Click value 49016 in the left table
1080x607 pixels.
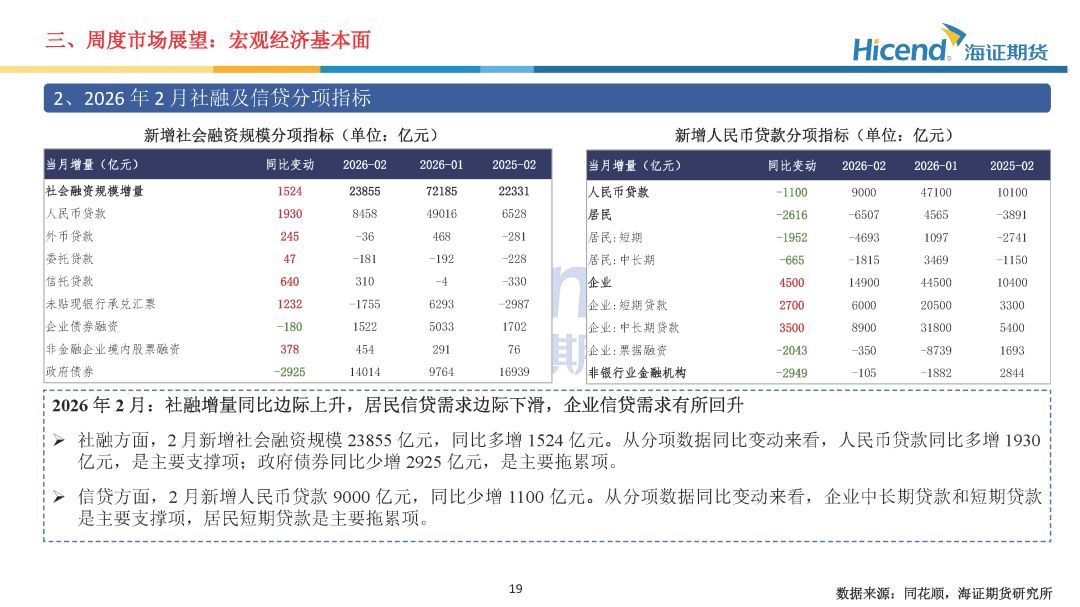coord(442,214)
